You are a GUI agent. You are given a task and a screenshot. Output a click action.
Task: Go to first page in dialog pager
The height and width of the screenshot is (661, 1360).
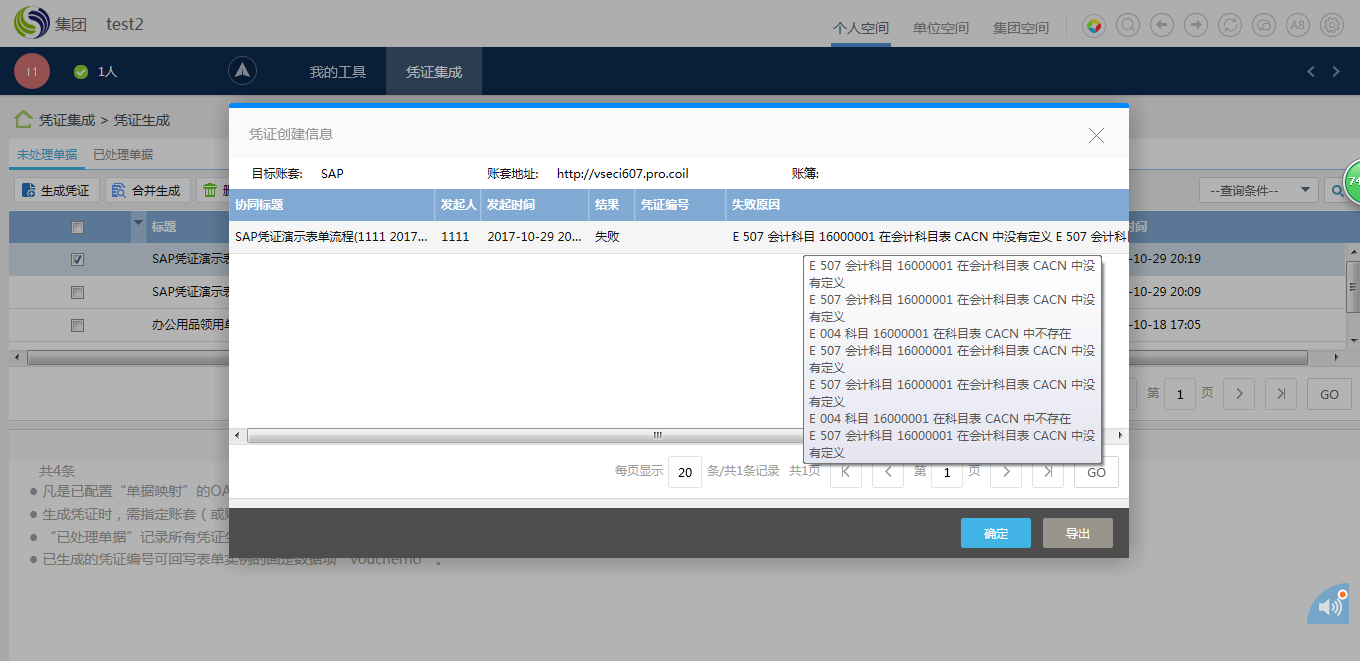[x=846, y=471]
